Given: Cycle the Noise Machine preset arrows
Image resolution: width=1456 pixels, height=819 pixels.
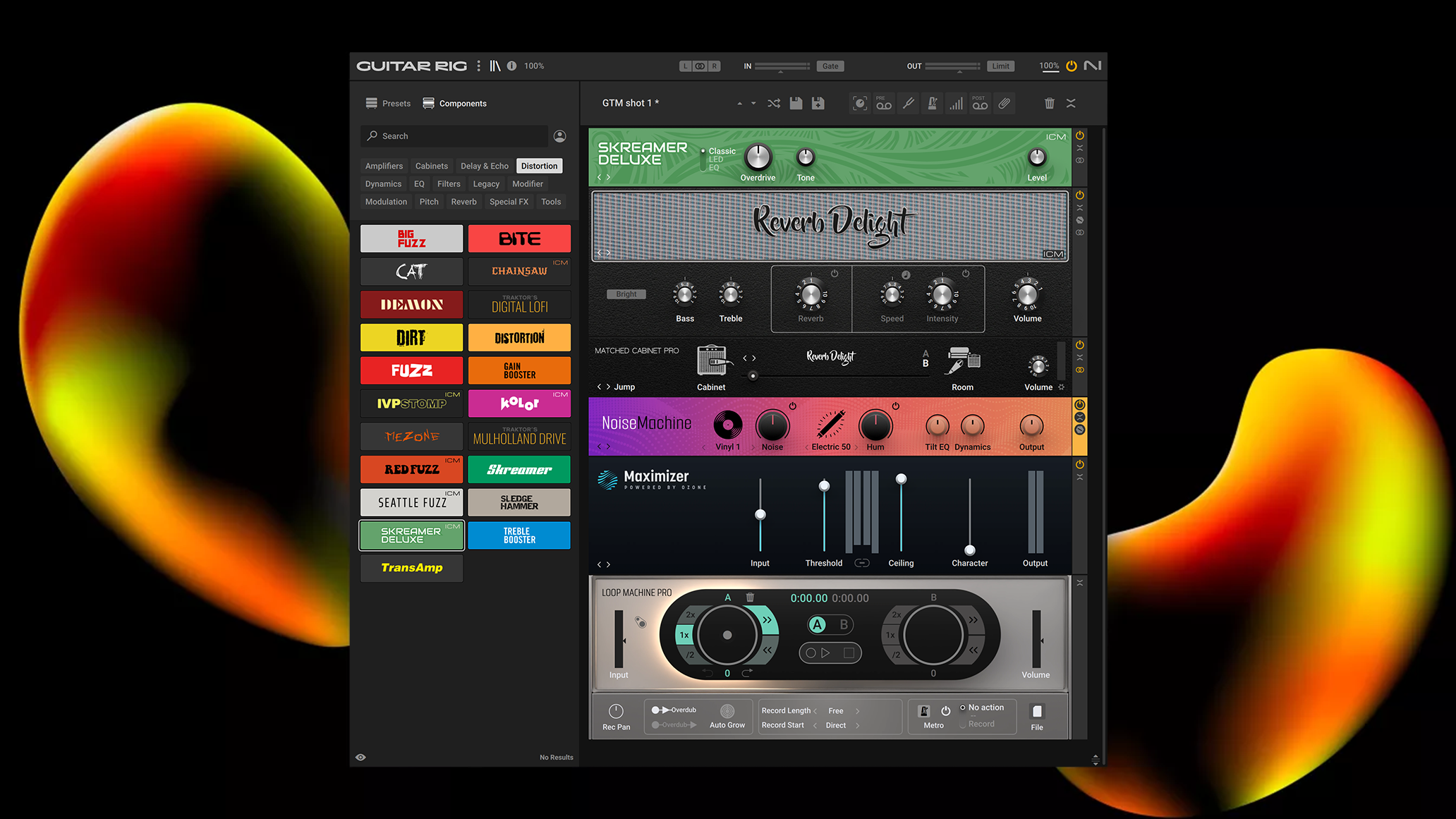Looking at the screenshot, I should pos(604,447).
